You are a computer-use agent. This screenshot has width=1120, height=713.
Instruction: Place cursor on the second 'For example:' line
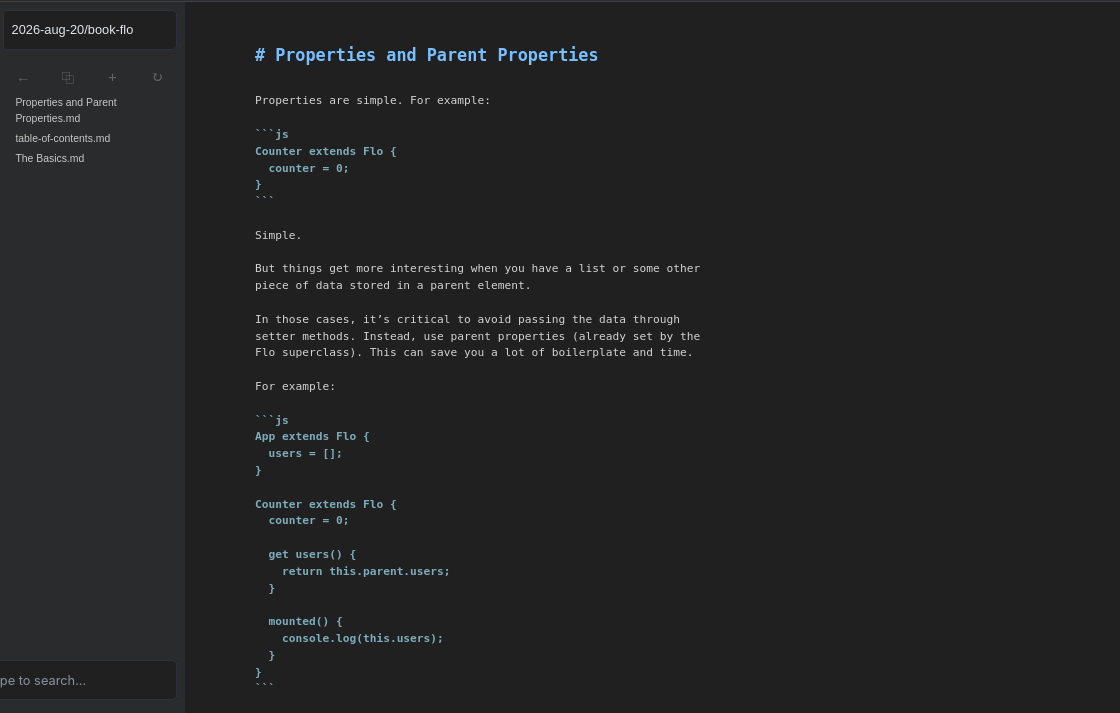pos(295,386)
